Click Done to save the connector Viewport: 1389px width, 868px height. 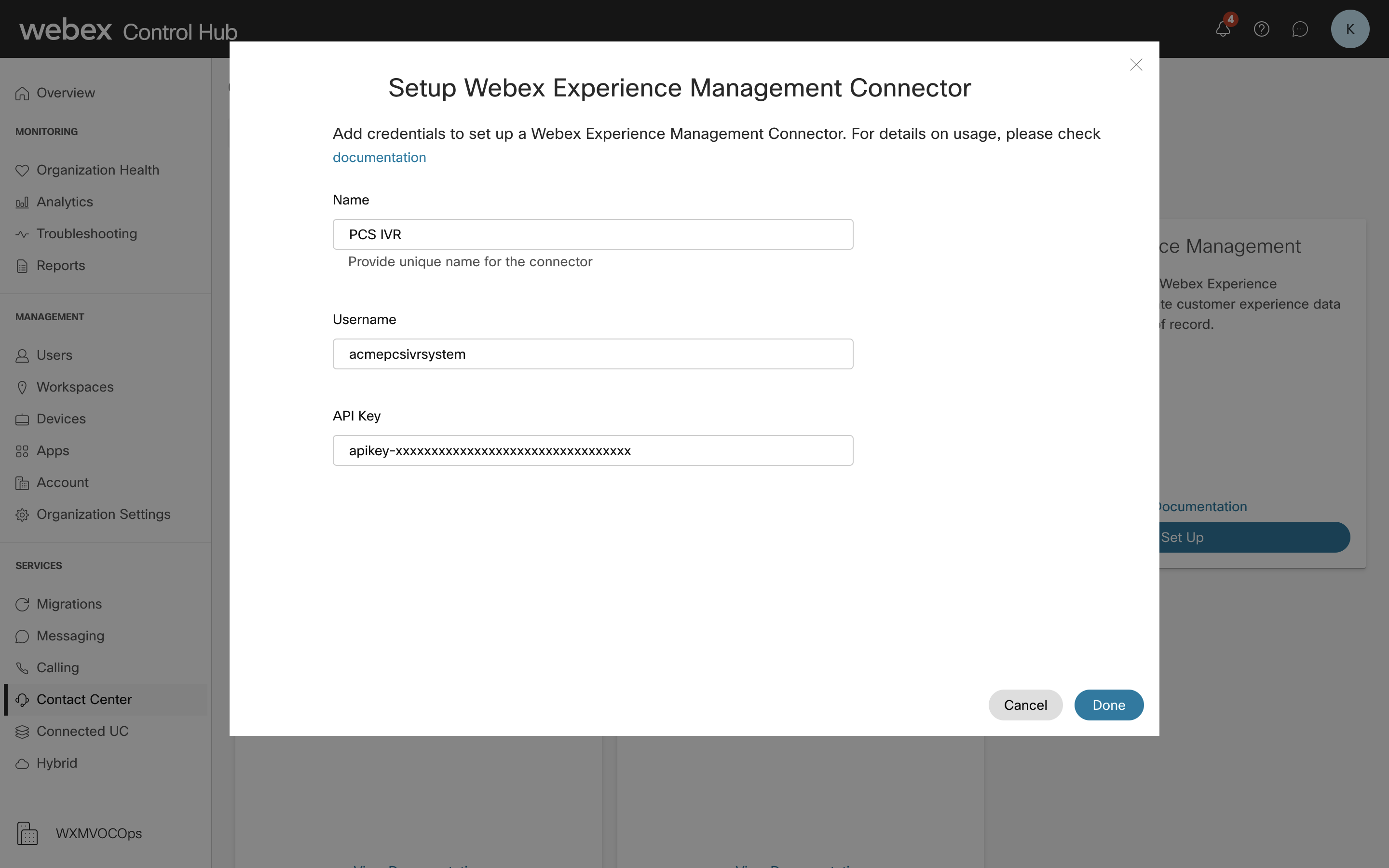pyautogui.click(x=1109, y=705)
